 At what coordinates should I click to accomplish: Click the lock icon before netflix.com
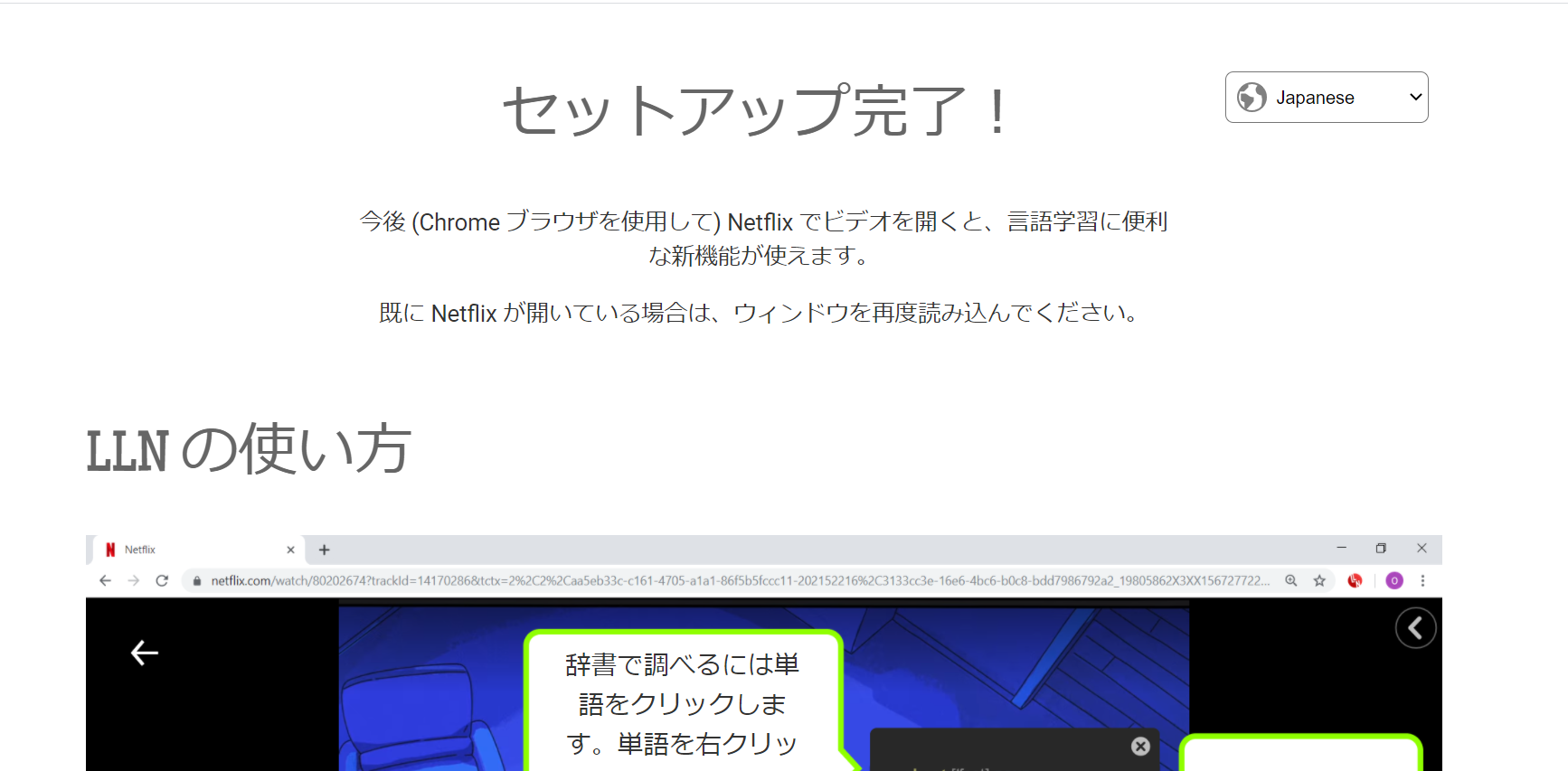[x=196, y=581]
